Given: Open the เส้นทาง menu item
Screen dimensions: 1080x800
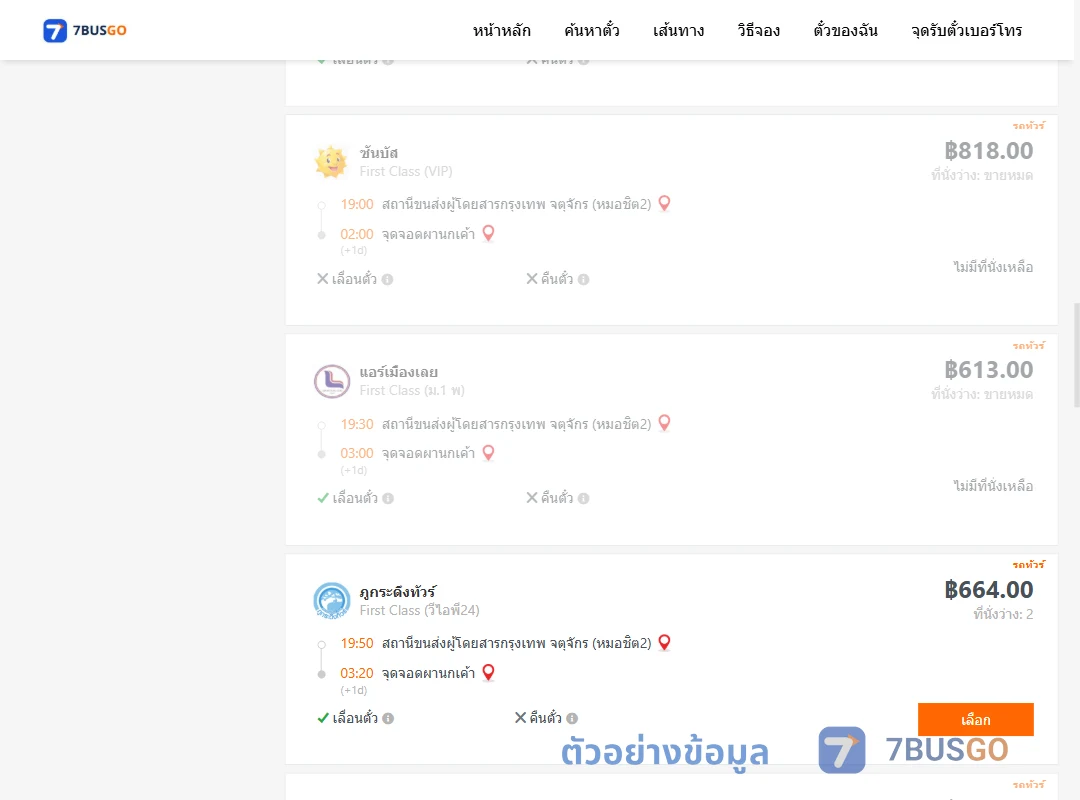Looking at the screenshot, I should click(x=678, y=30).
